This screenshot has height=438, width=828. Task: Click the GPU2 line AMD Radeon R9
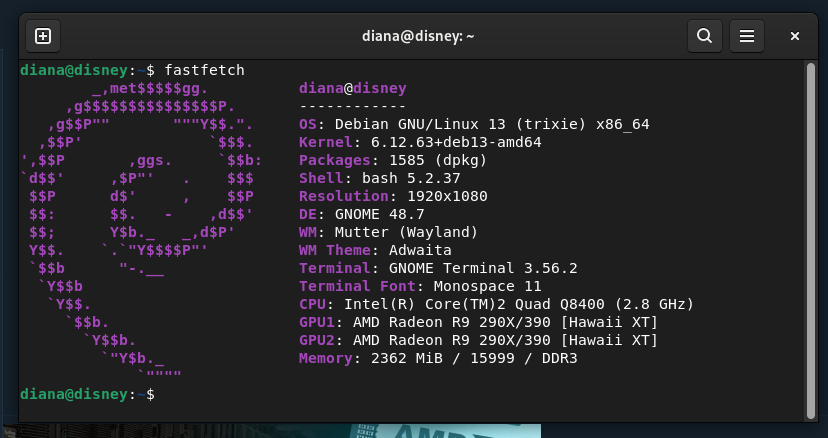coord(478,340)
